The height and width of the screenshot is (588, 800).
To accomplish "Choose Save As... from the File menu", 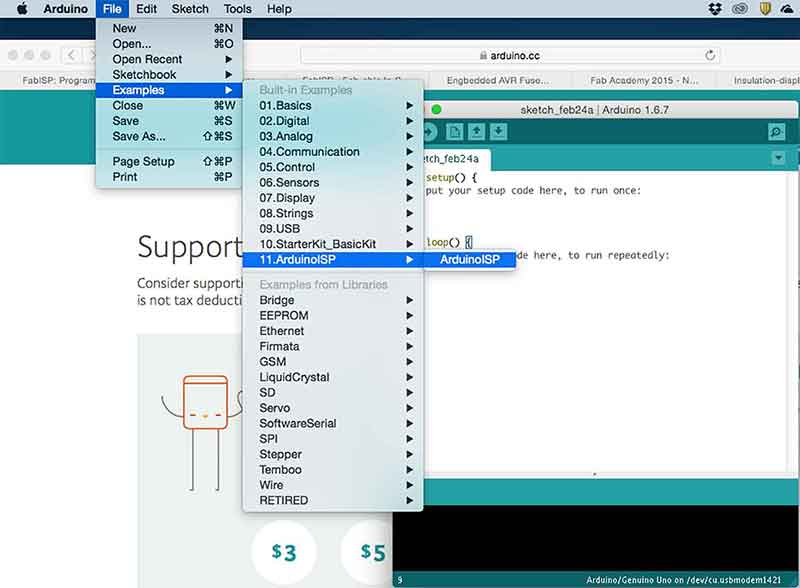I will [x=169, y=136].
